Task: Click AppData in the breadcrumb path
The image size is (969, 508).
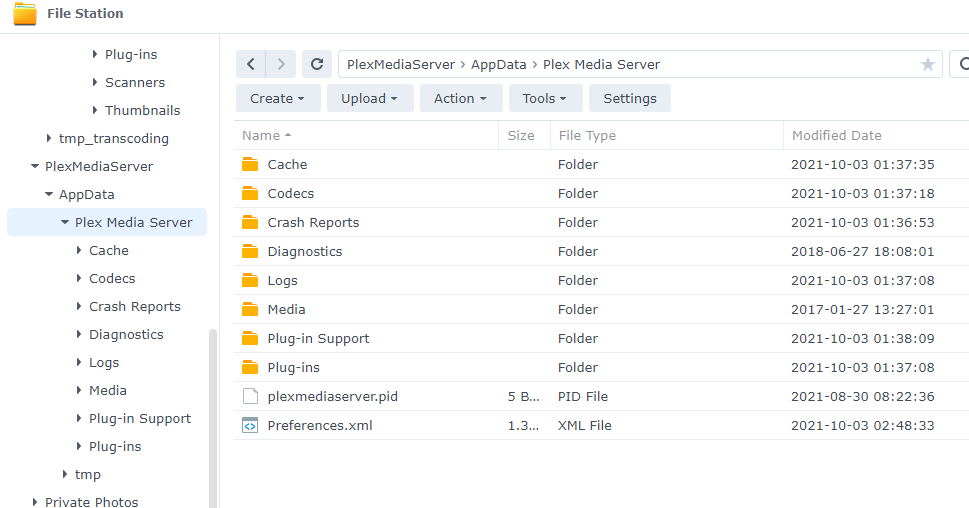Action: [x=498, y=64]
